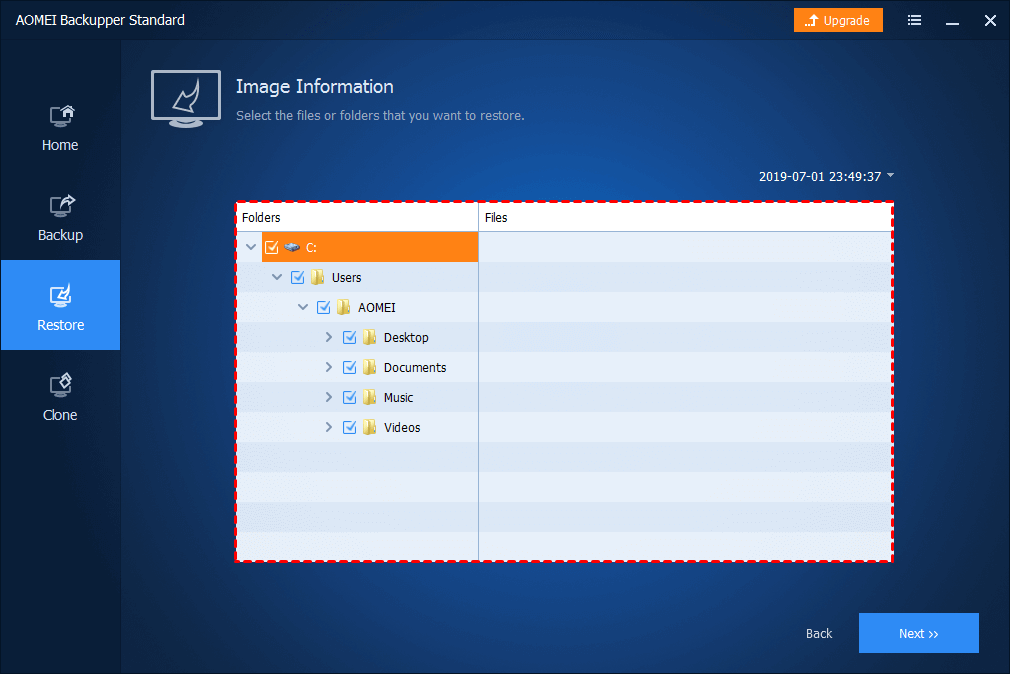Screen dimensions: 1010x674
Task: Collapse the Users folder node
Action: (x=277, y=277)
